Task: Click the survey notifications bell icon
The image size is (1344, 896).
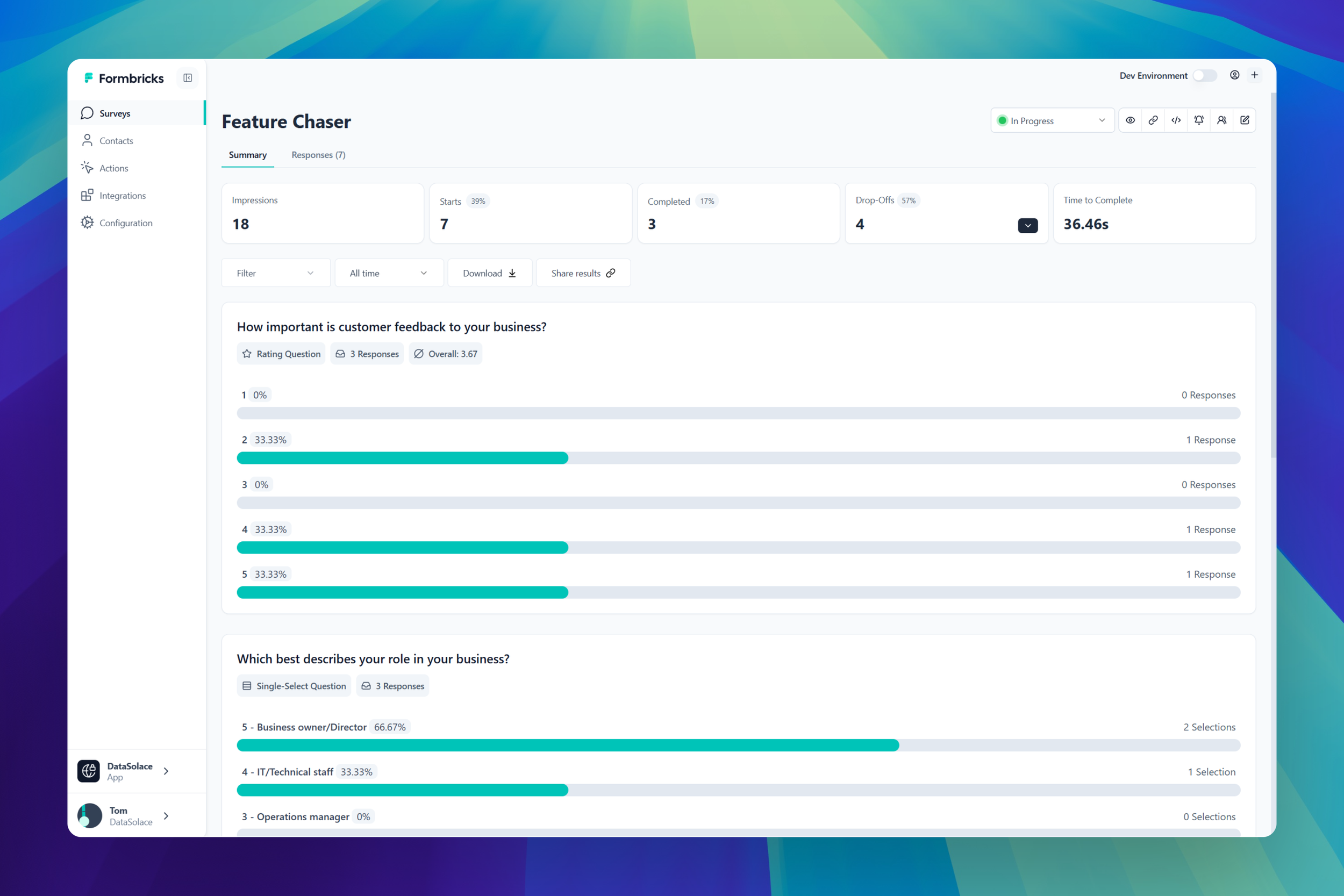Action: coord(1199,120)
